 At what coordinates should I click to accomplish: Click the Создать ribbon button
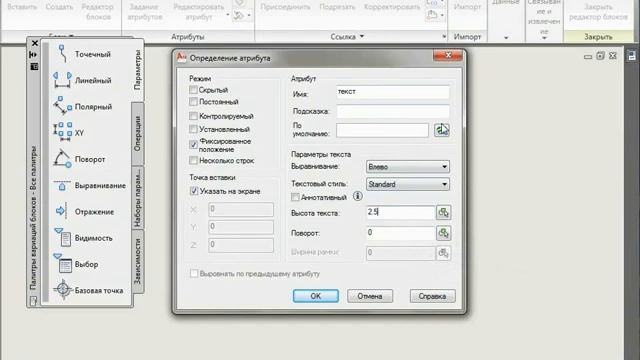click(x=59, y=7)
